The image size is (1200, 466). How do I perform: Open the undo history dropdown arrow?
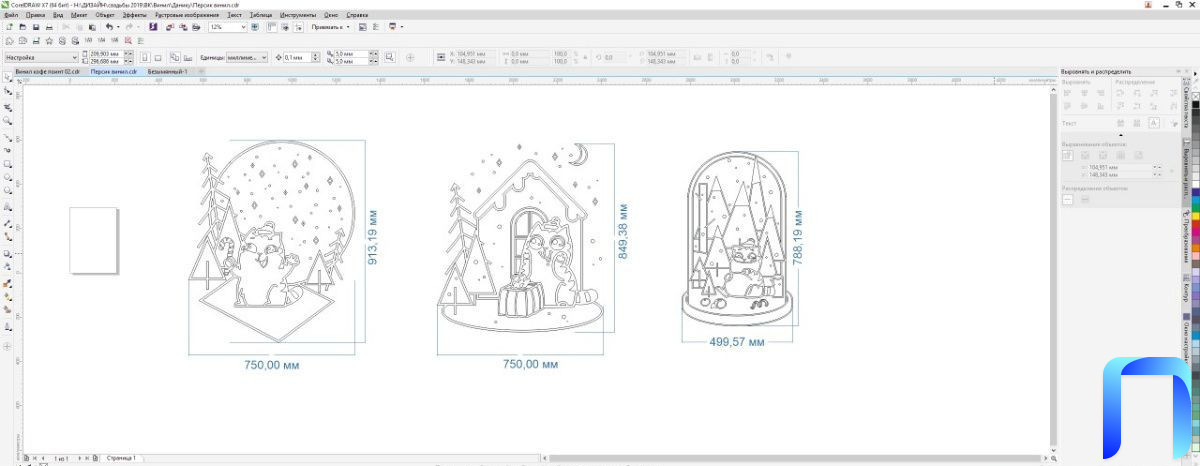119,26
